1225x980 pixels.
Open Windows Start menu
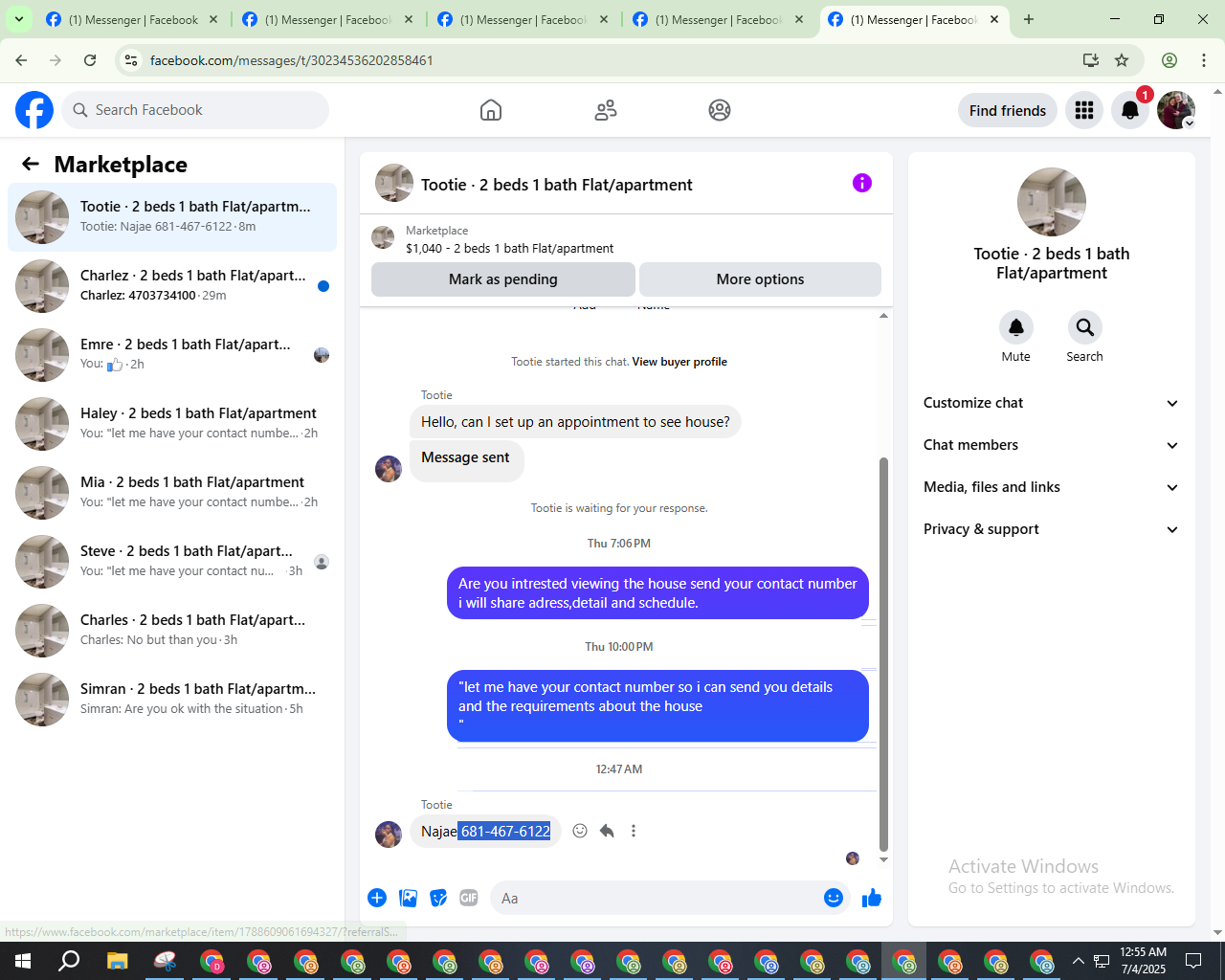click(x=23, y=961)
